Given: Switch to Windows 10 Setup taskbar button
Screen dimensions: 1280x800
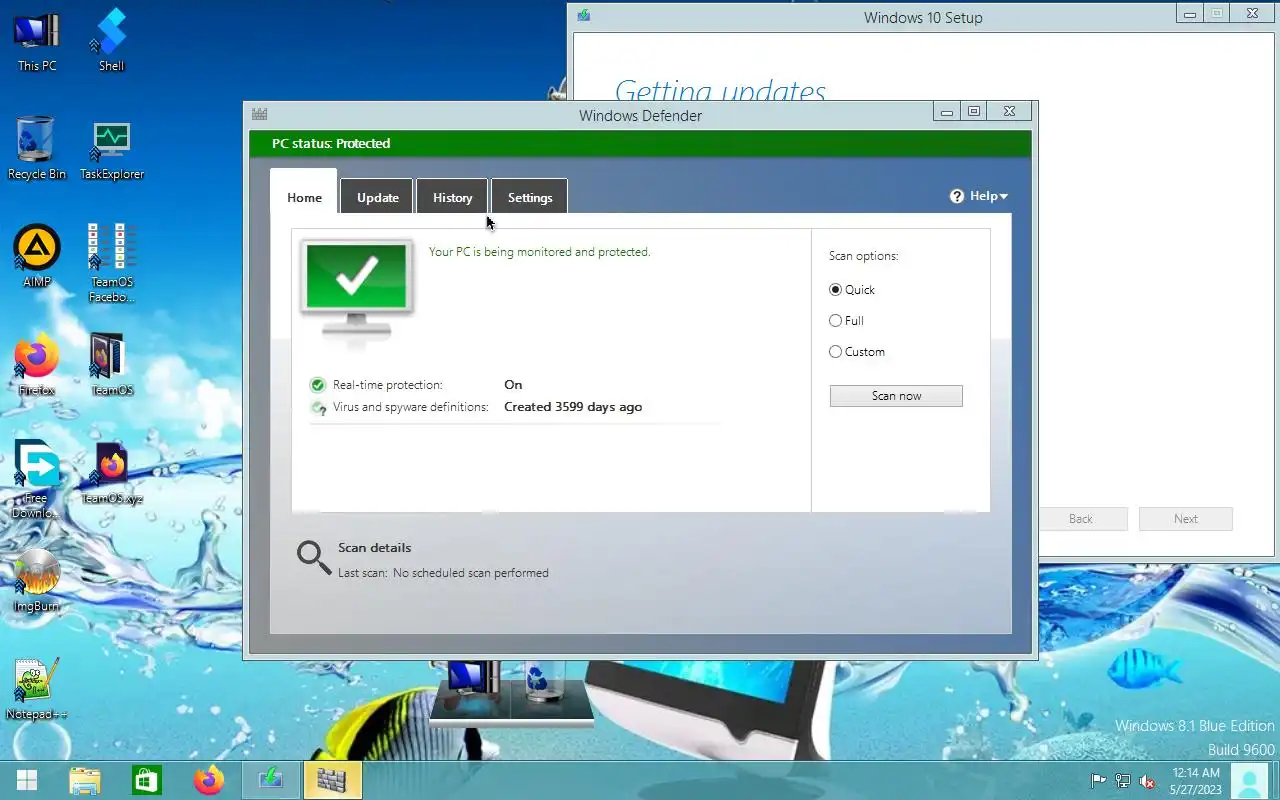Looking at the screenshot, I should (271, 780).
